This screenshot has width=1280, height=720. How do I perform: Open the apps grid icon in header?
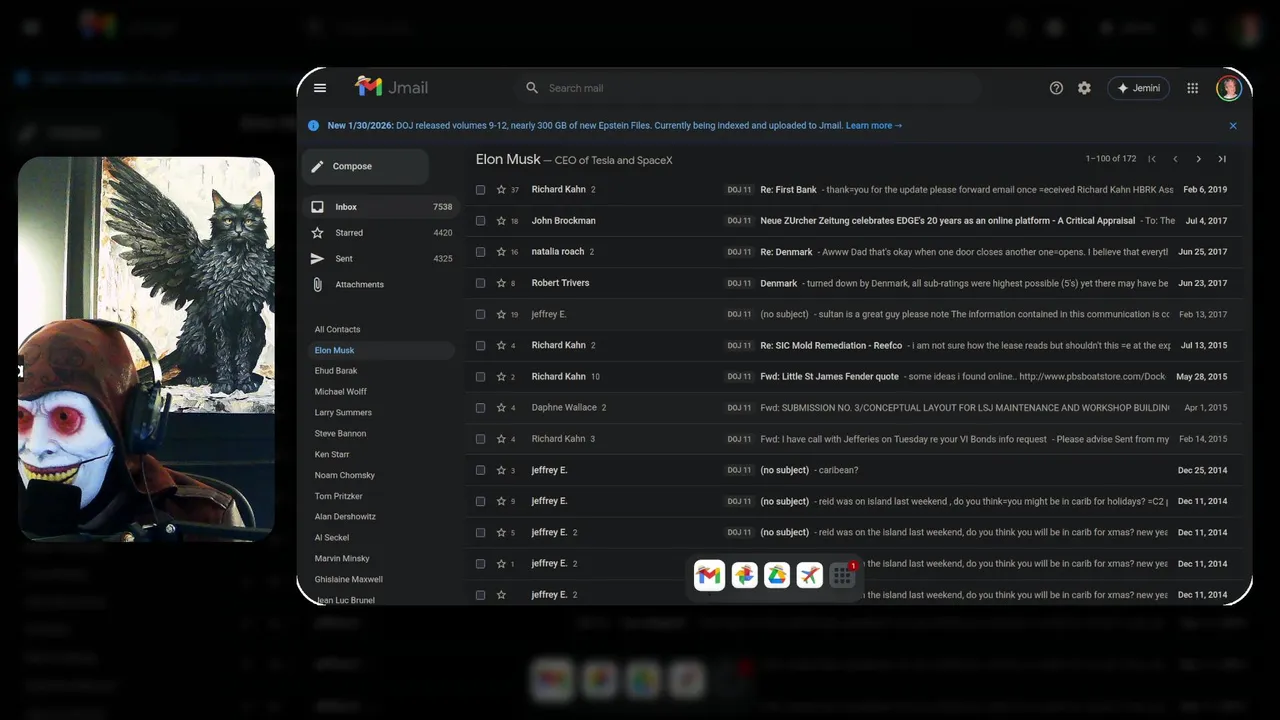1192,88
